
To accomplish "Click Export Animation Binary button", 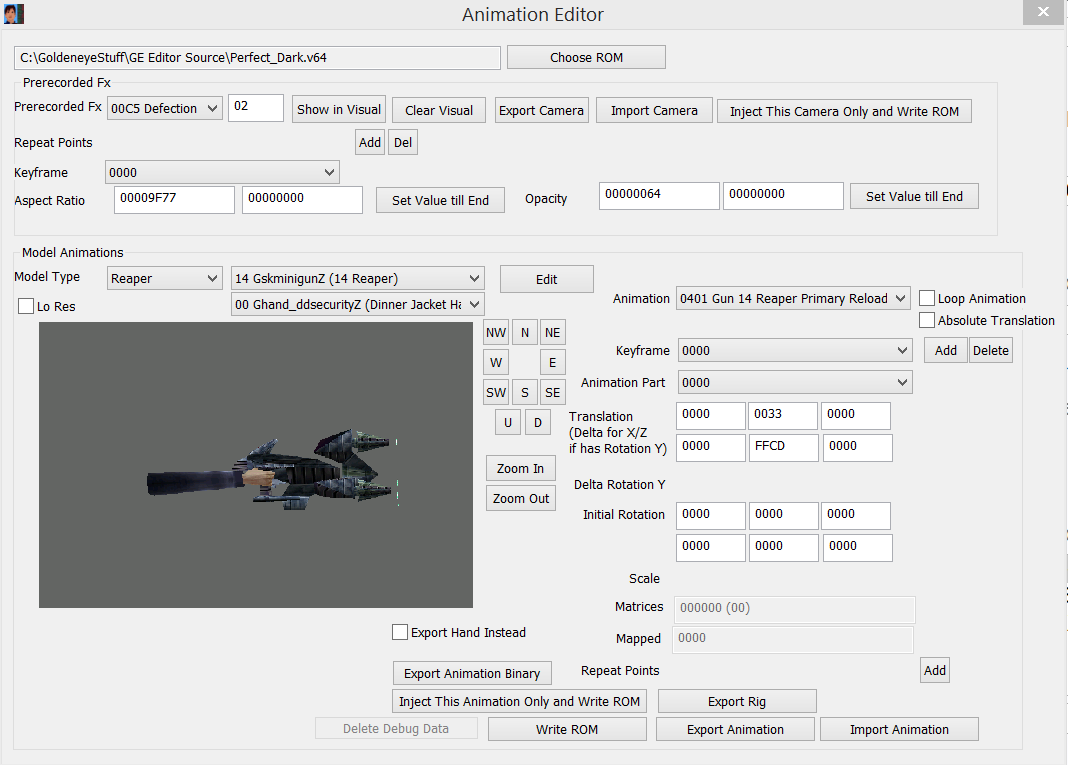I will (472, 673).
